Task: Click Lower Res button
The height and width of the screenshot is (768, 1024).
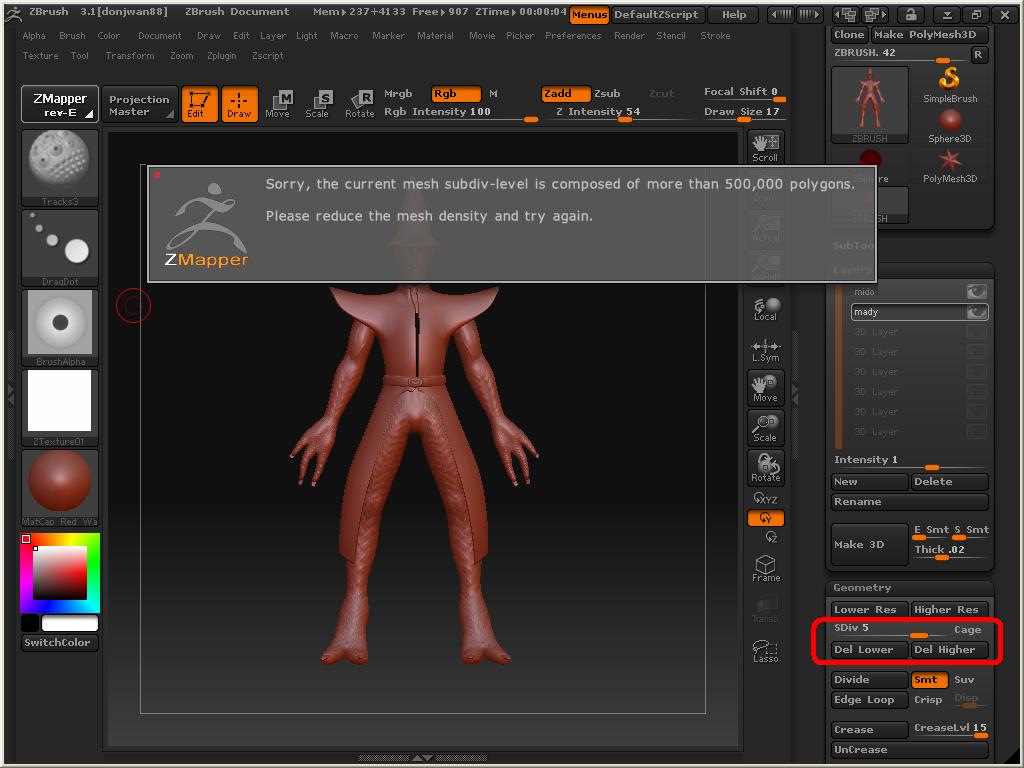Action: click(870, 609)
